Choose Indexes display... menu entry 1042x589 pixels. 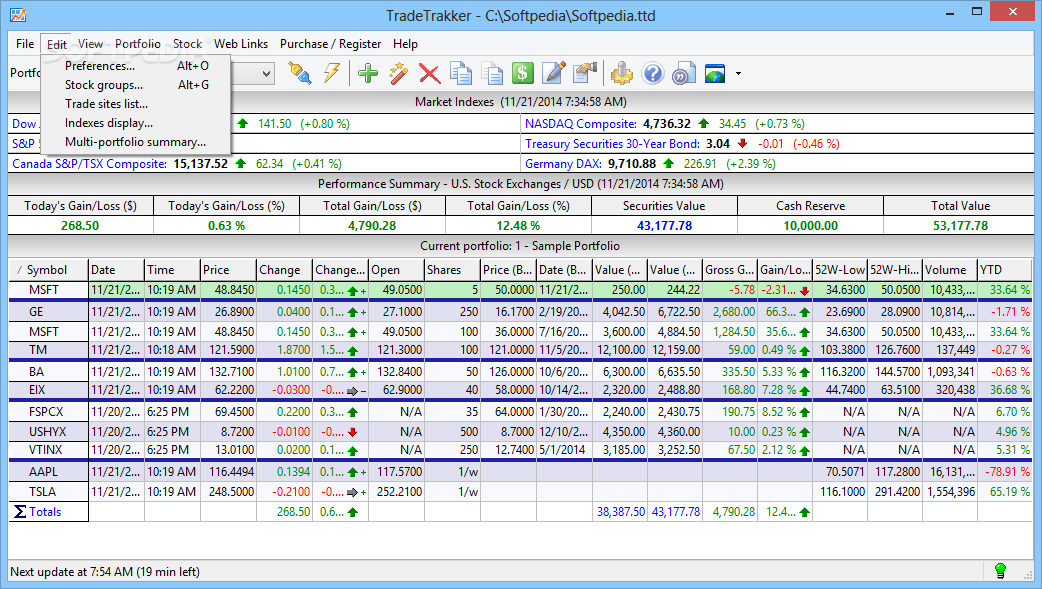click(x=136, y=123)
